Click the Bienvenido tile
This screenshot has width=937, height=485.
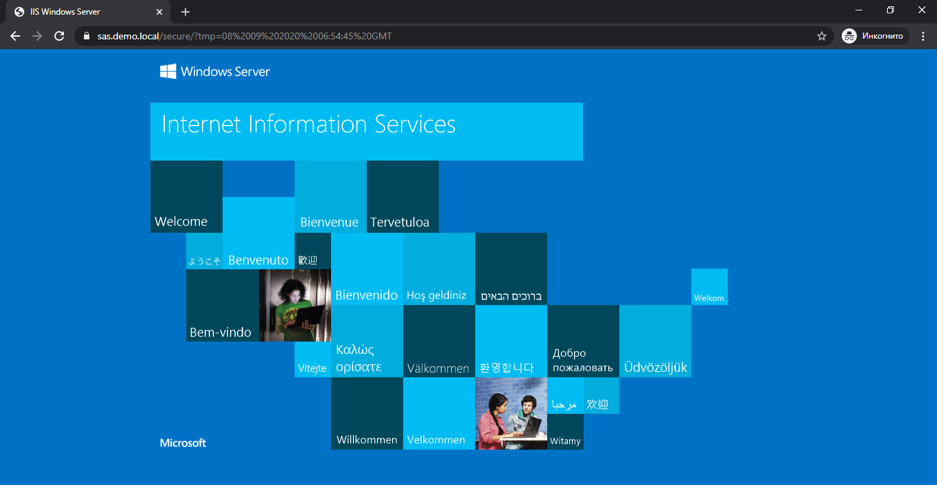[367, 269]
